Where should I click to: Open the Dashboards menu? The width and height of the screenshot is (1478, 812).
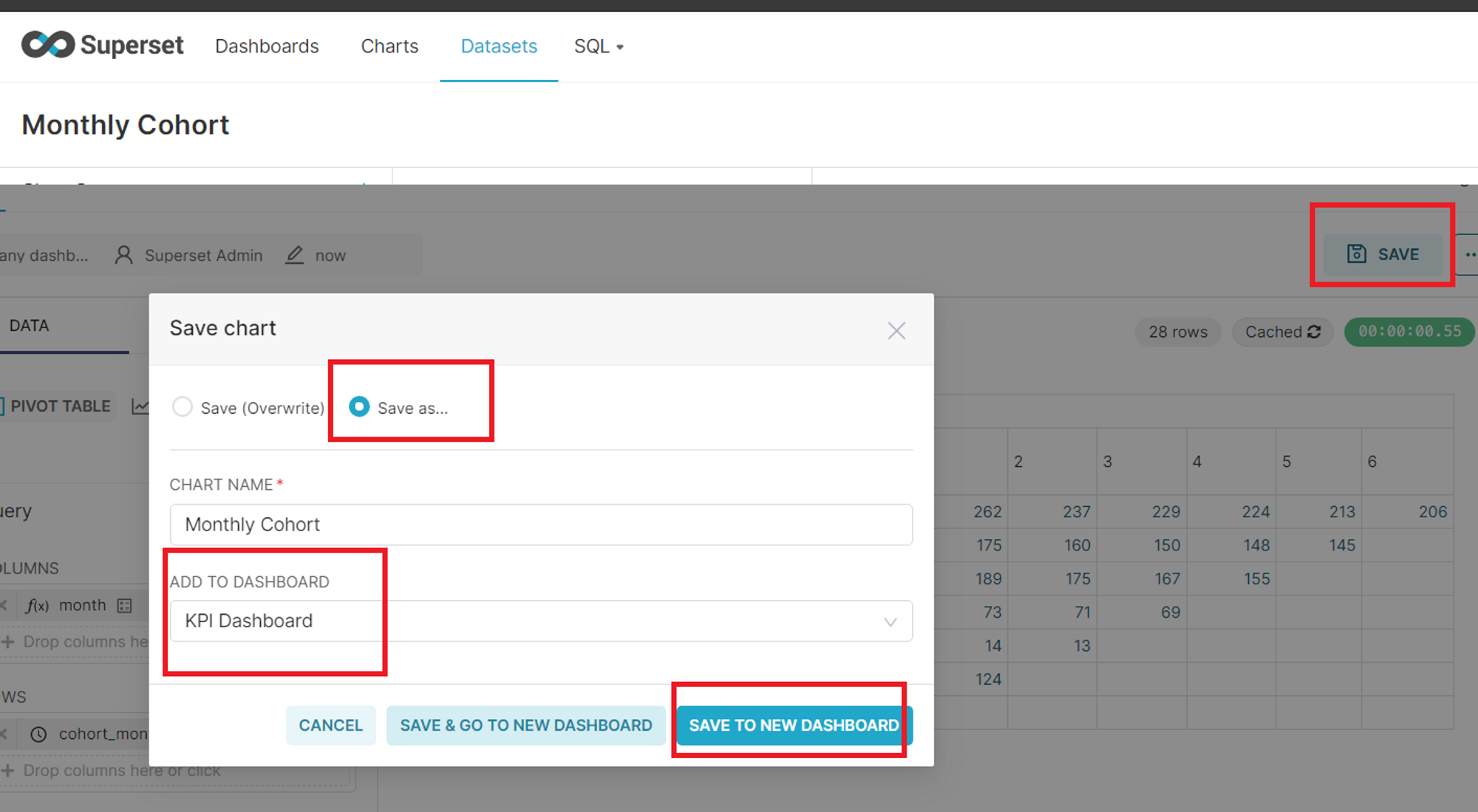point(267,47)
